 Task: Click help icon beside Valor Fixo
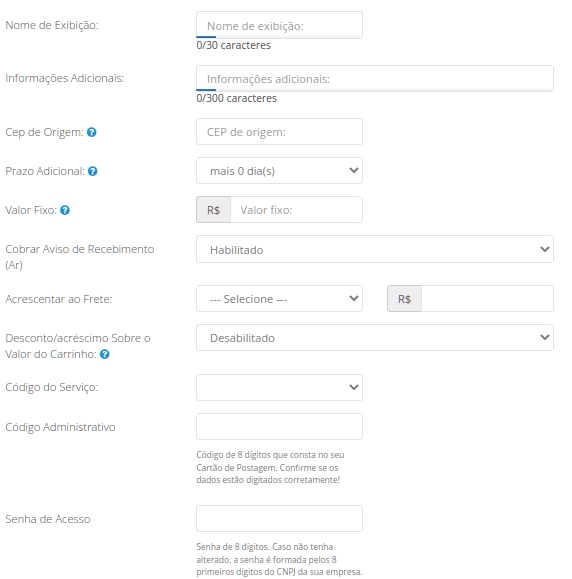click(x=65, y=210)
